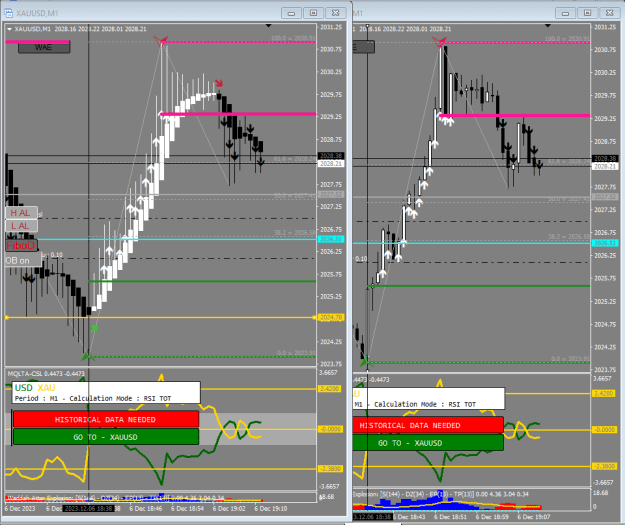Image resolution: width=625 pixels, height=525 pixels.
Task: Select the red fibo top marker in right chart
Action: click(440, 41)
